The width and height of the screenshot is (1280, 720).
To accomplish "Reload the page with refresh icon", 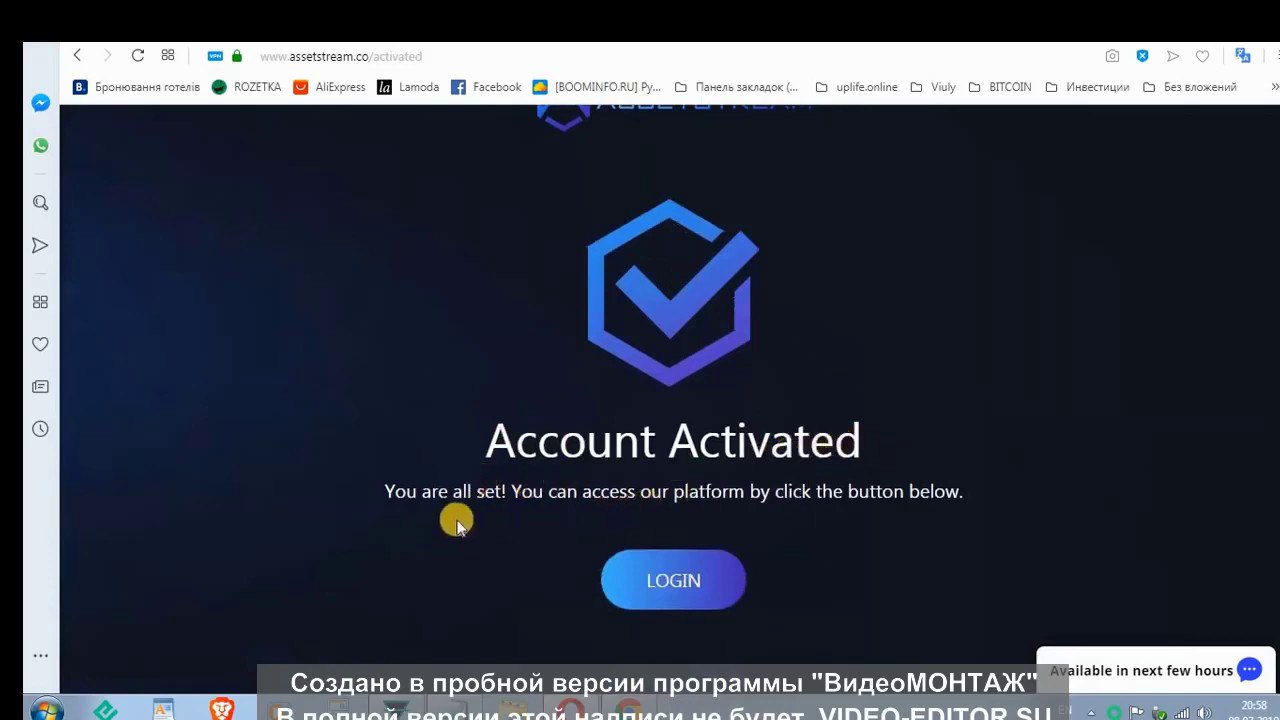I will point(138,56).
